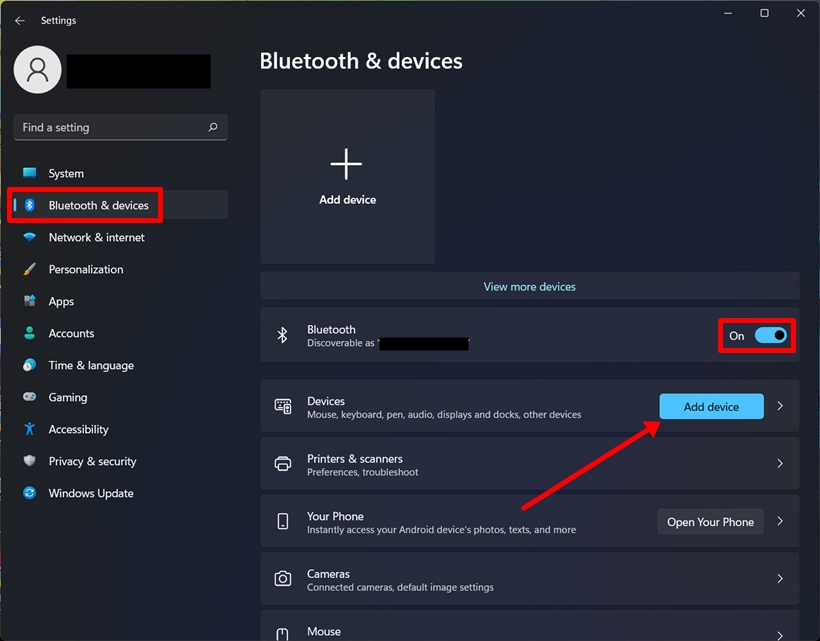Open Personalization settings
The image size is (820, 641).
pyautogui.click(x=121, y=269)
